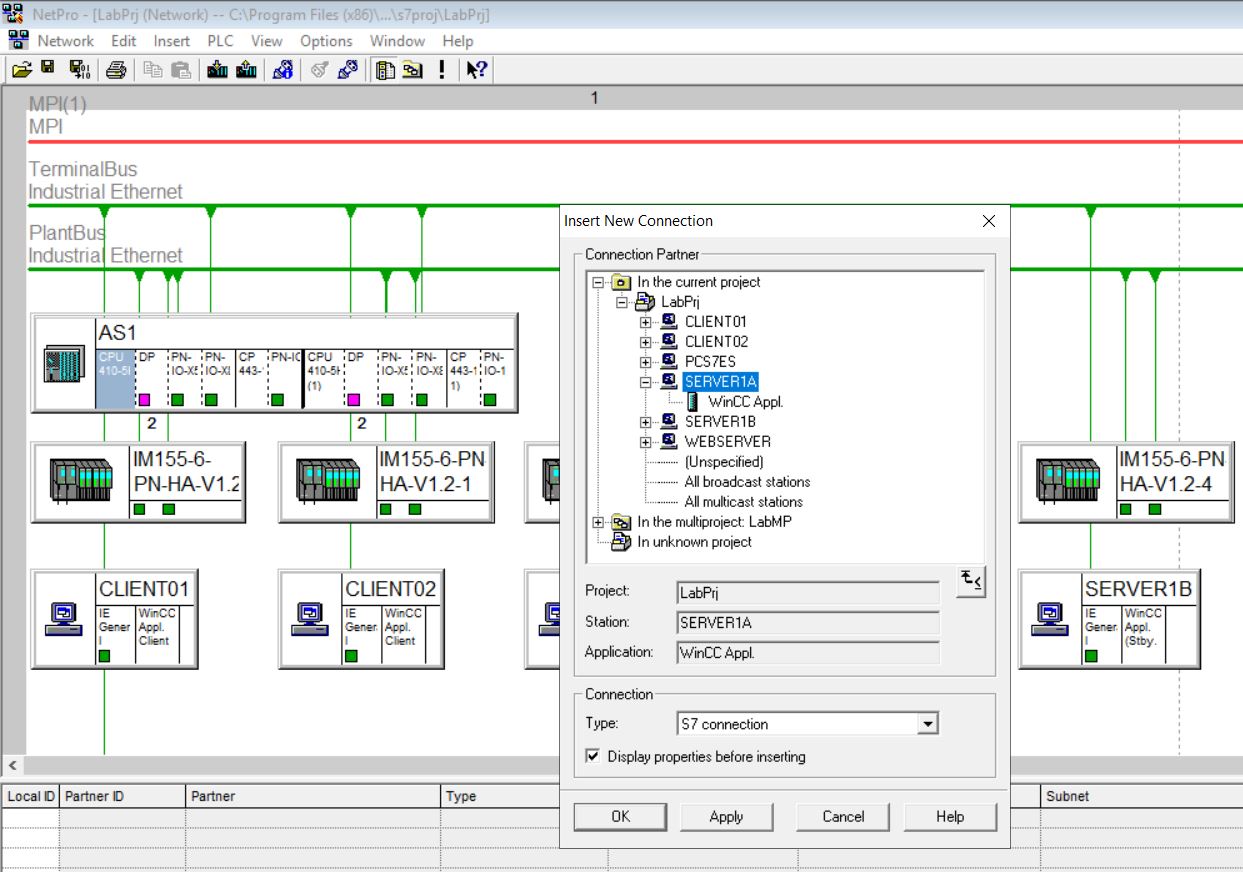Click the Paste toolbar icon
The height and width of the screenshot is (872, 1243).
tap(180, 69)
